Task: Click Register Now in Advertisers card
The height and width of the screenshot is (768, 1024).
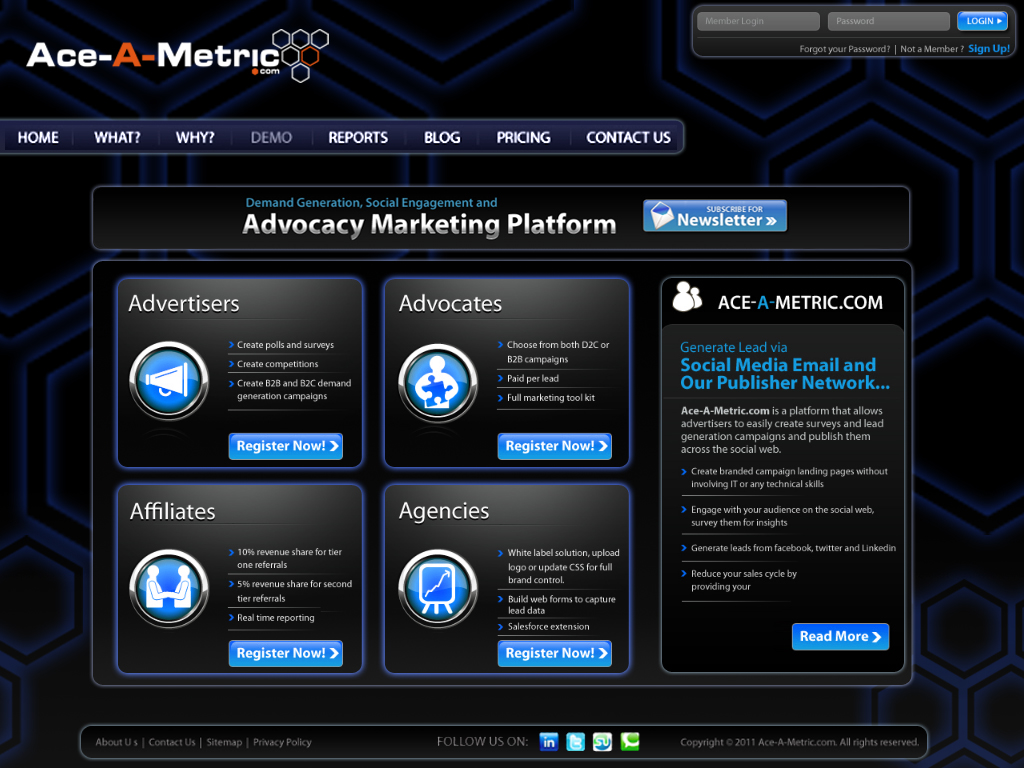Action: click(286, 446)
